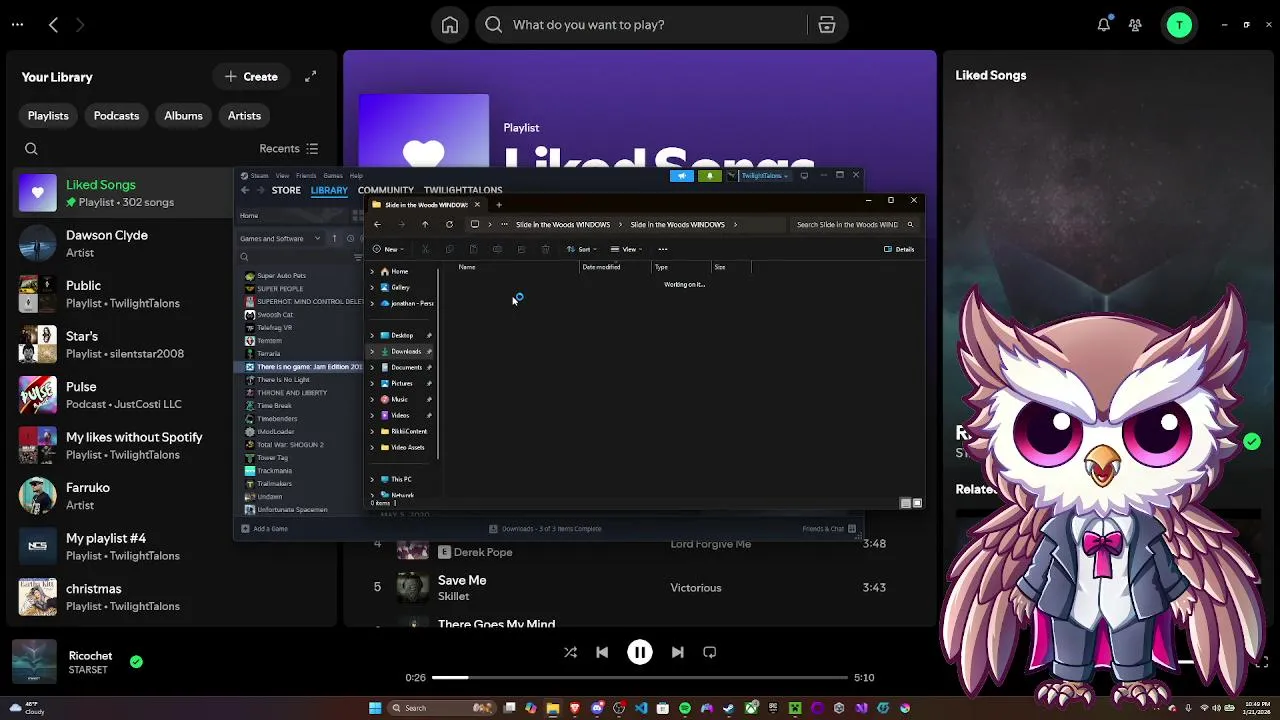
Task: Click the search icon in Your Library
Action: (31, 149)
